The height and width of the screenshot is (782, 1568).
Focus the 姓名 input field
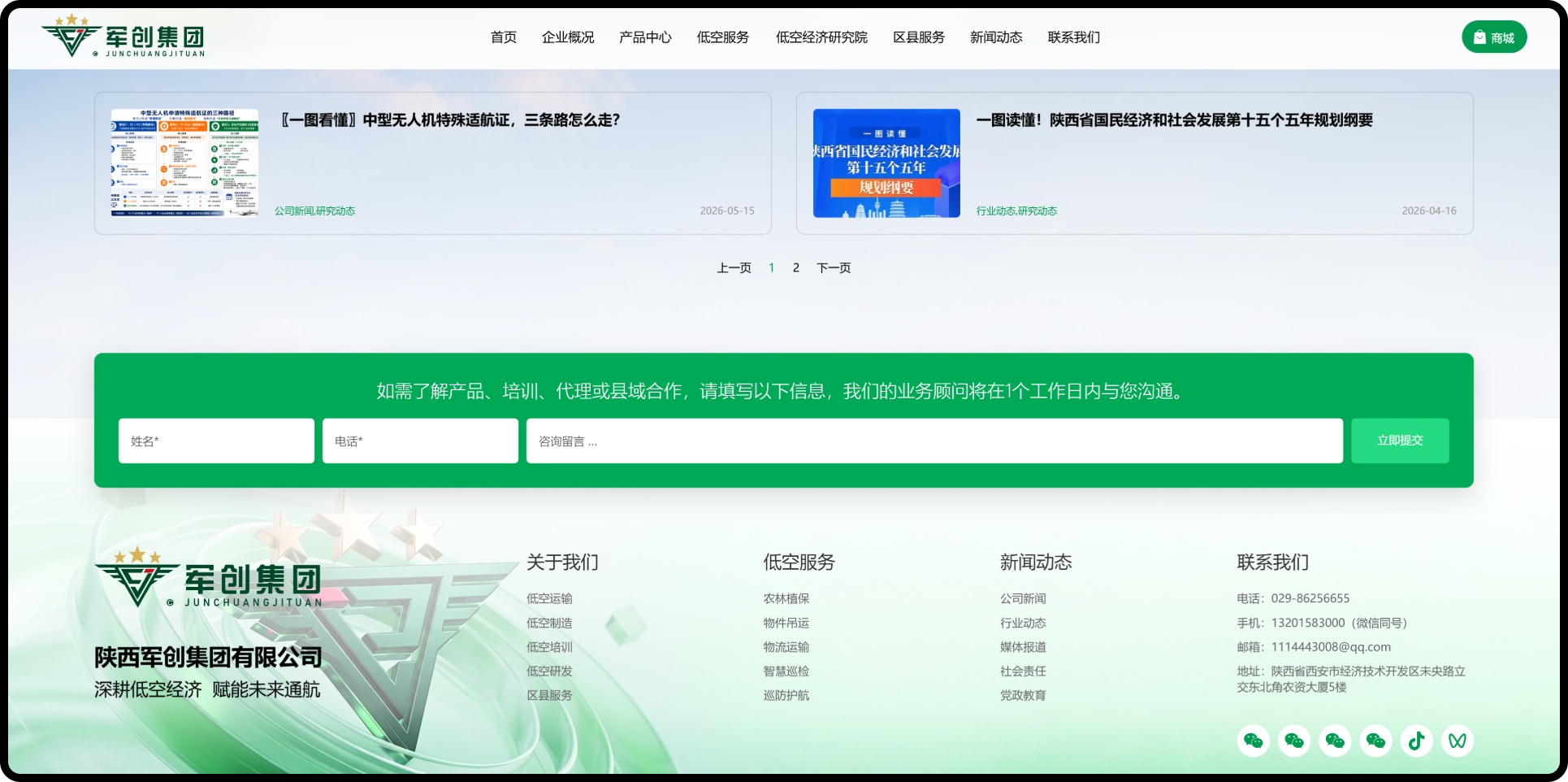pyautogui.click(x=216, y=441)
